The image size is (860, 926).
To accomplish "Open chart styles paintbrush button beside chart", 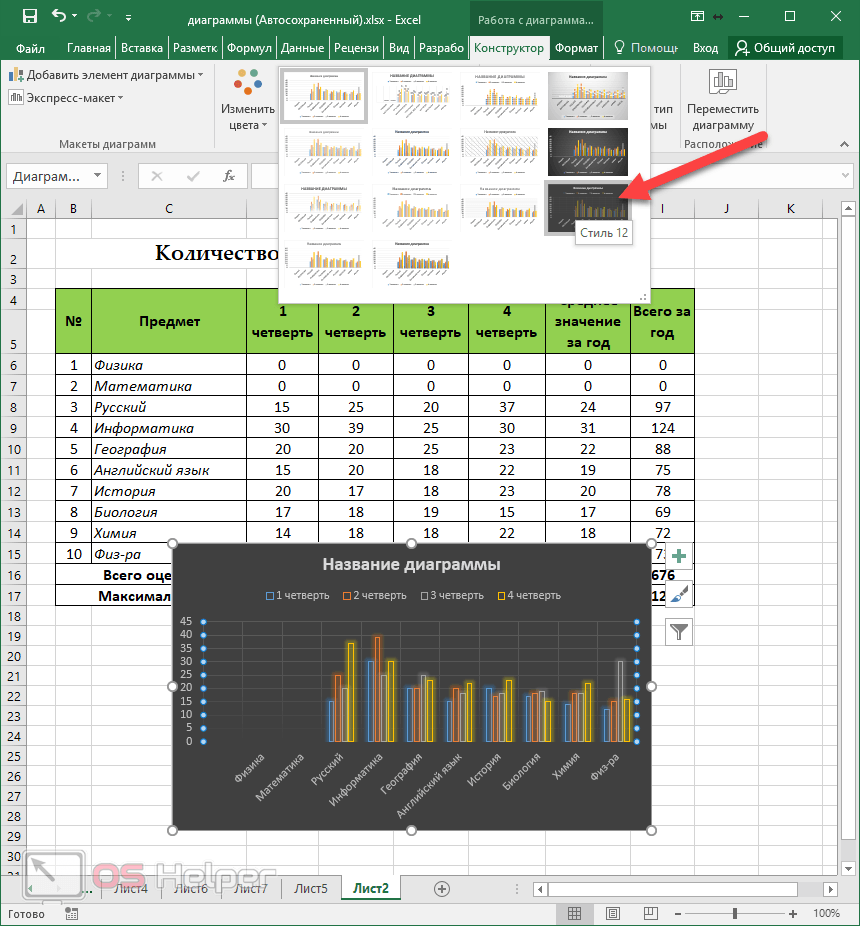I will pos(679,594).
